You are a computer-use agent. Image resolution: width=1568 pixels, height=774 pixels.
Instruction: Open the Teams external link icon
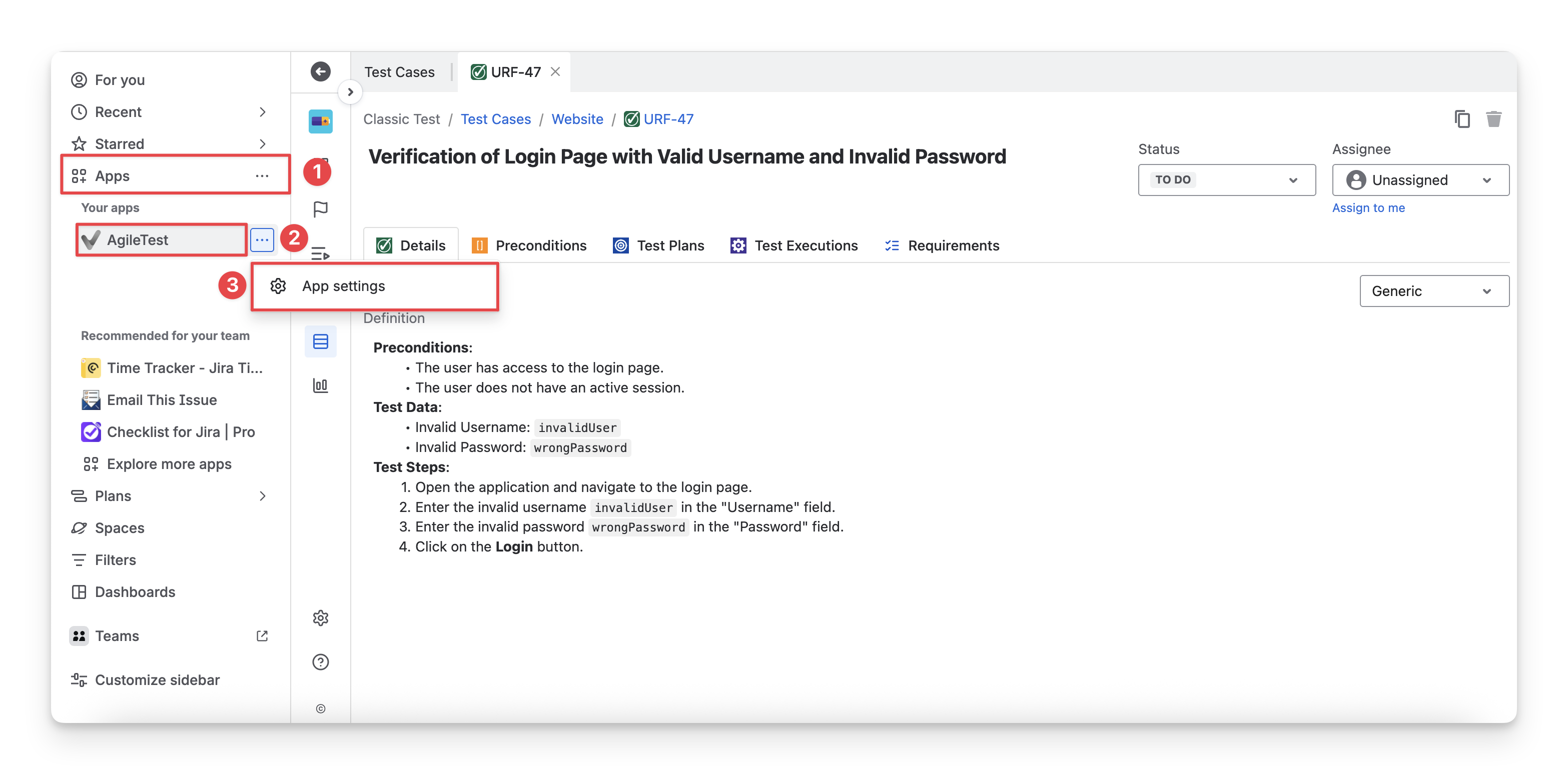click(262, 636)
